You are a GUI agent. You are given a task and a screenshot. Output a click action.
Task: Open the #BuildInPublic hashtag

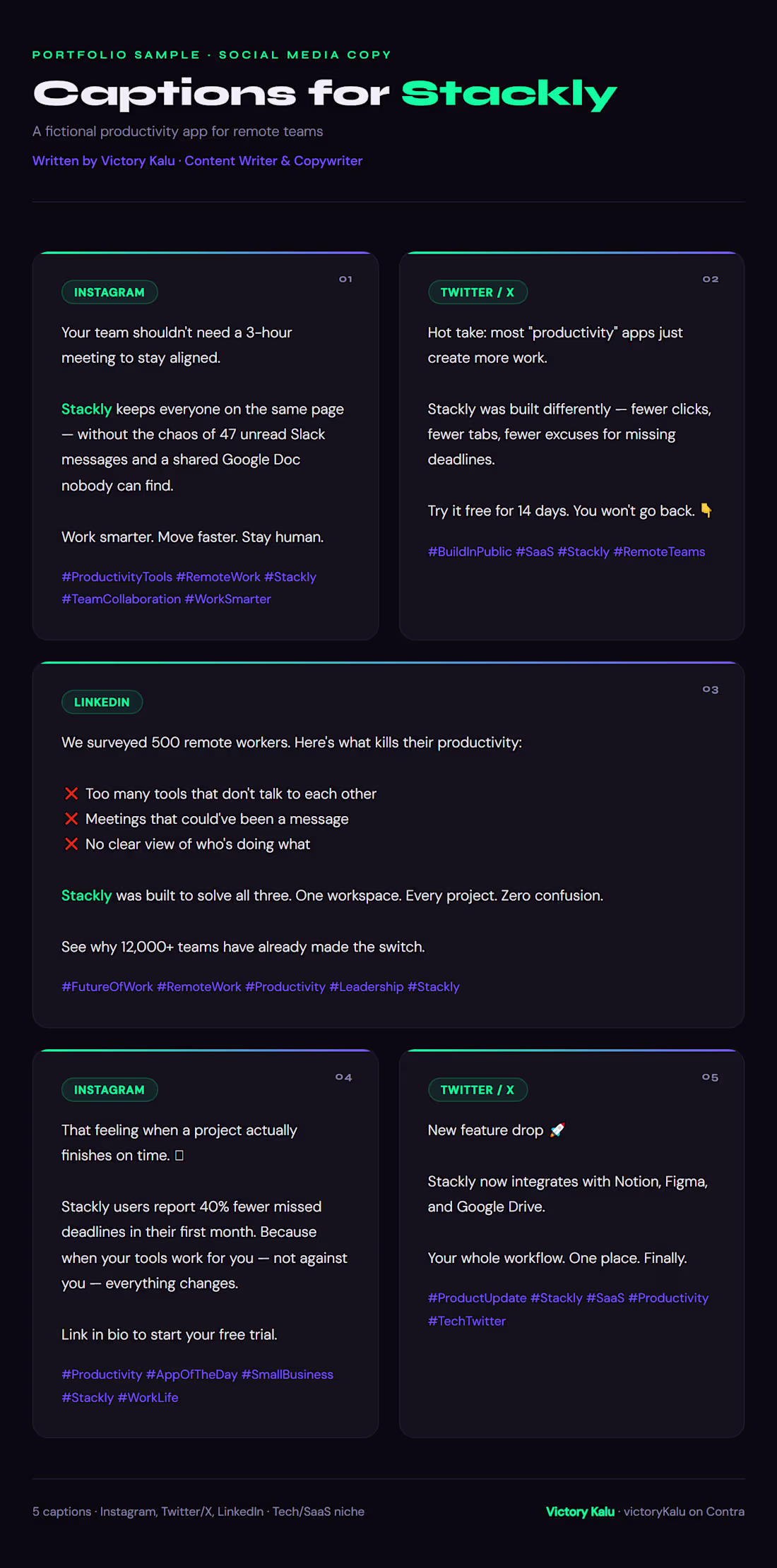pos(470,551)
